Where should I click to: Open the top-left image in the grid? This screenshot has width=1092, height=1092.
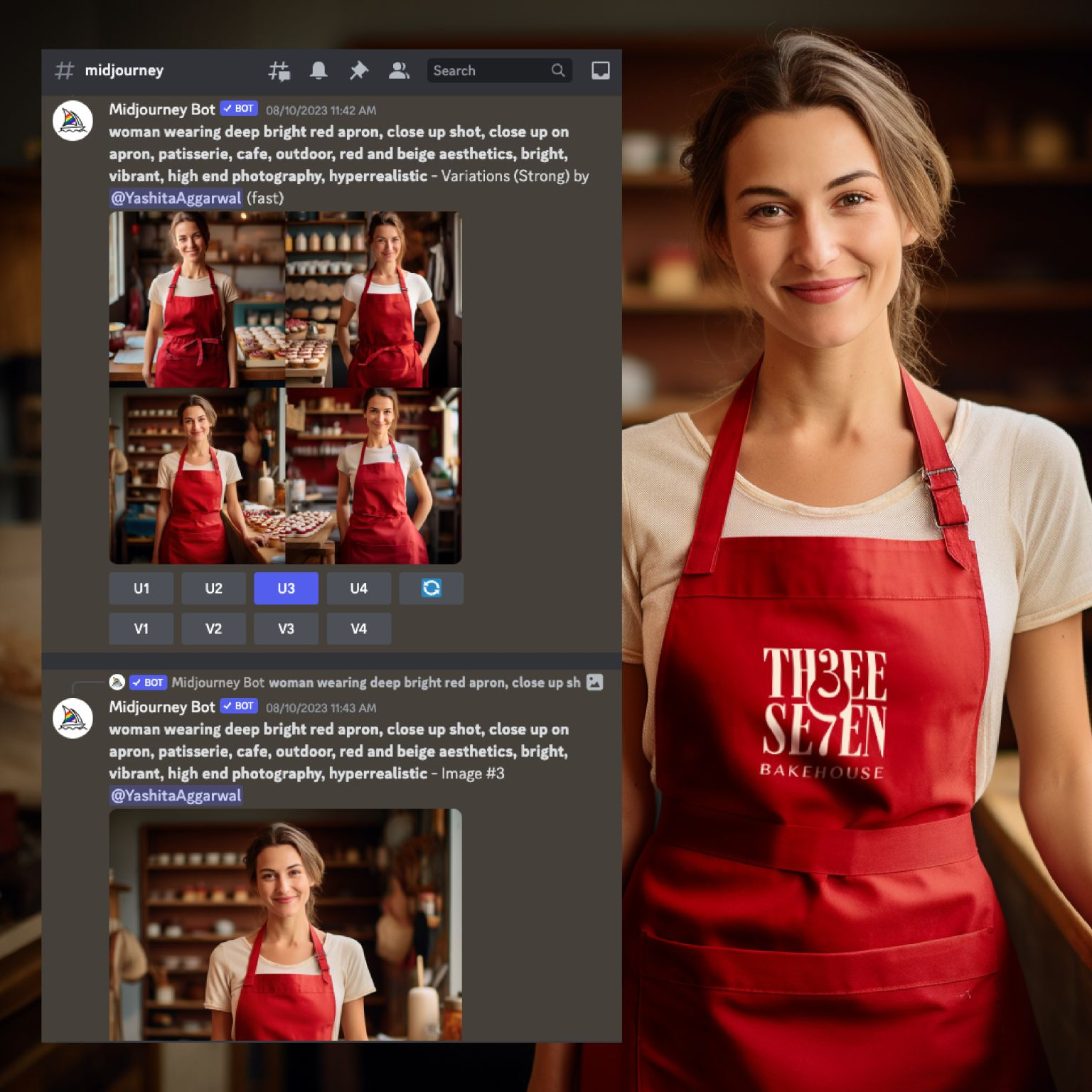point(197,299)
